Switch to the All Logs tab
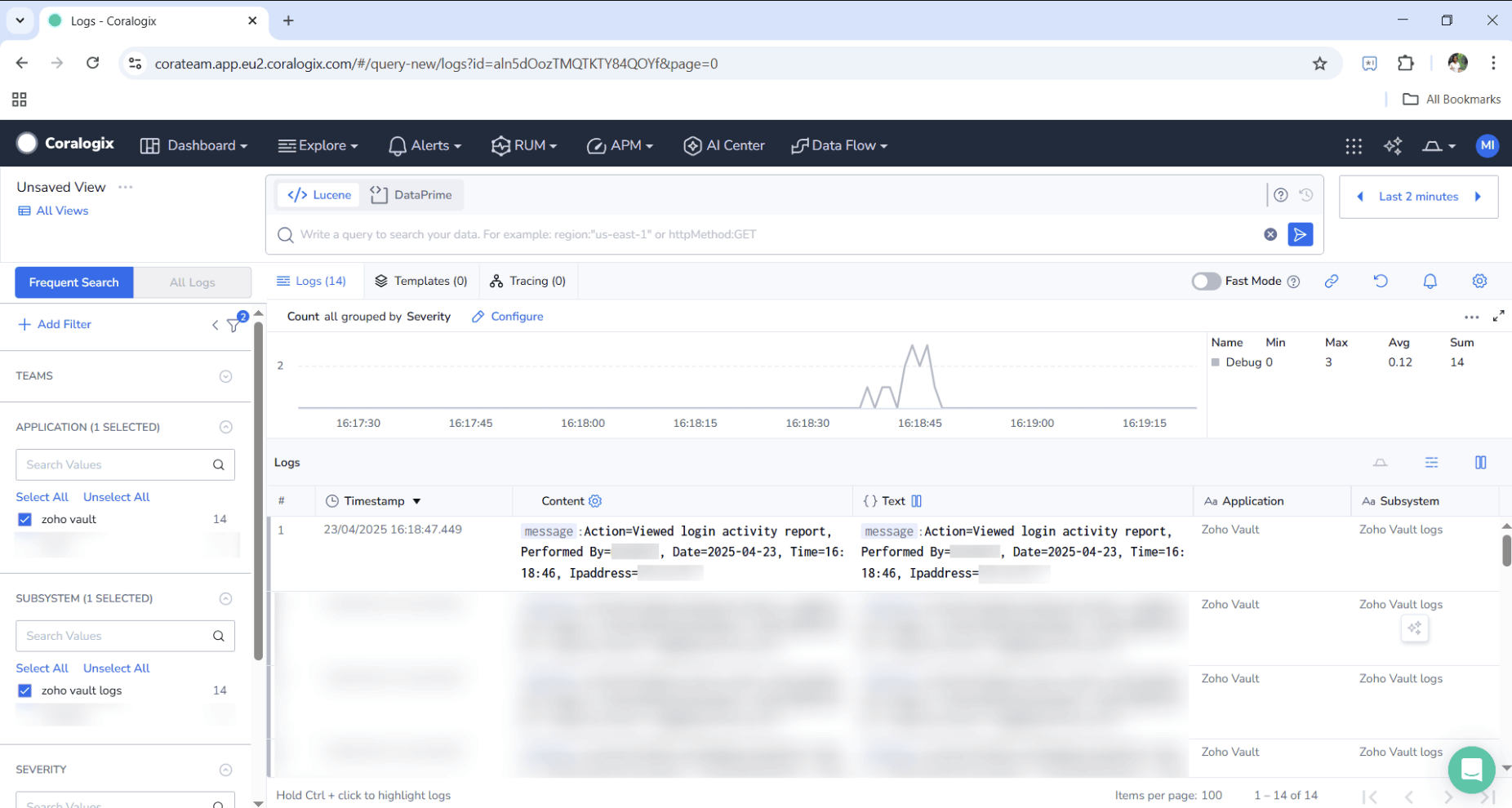Image resolution: width=1512 pixels, height=808 pixels. pyautogui.click(x=193, y=282)
